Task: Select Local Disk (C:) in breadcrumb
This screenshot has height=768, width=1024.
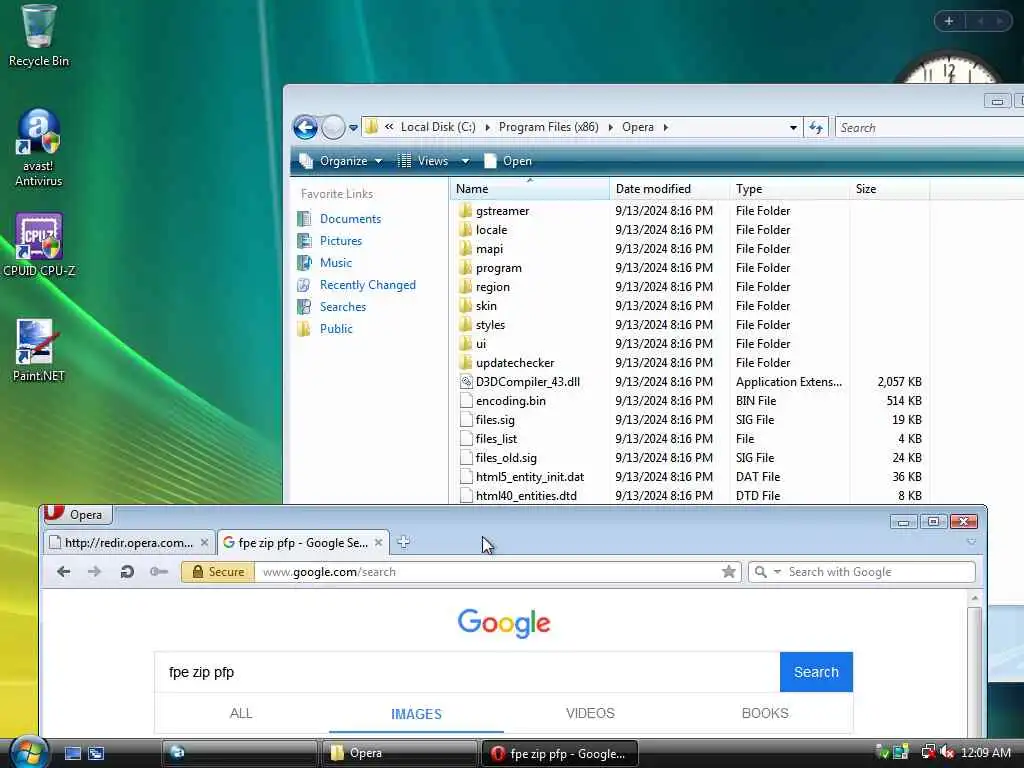Action: 438,127
